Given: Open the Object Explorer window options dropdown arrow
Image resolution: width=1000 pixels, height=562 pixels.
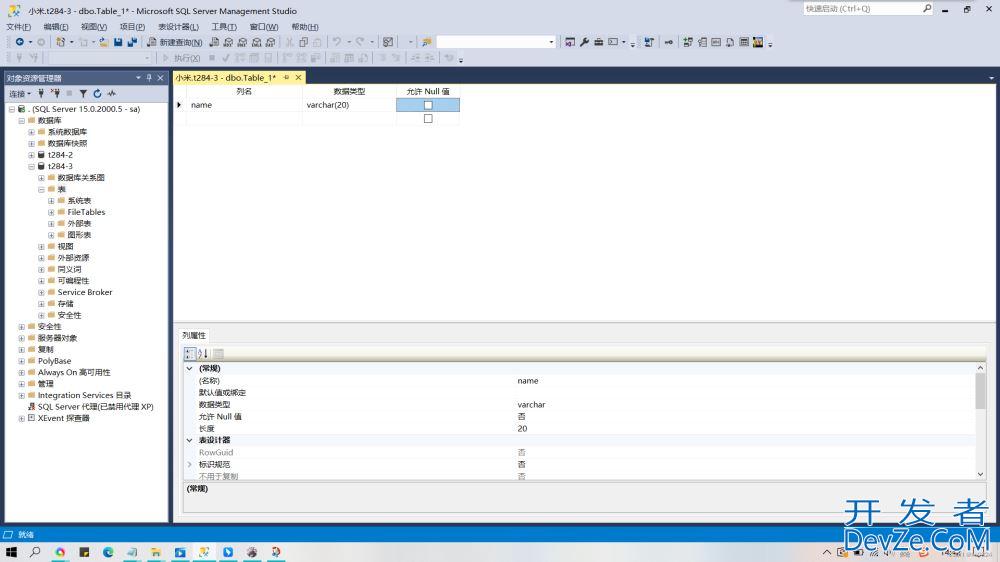Looking at the screenshot, I should pyautogui.click(x=138, y=78).
